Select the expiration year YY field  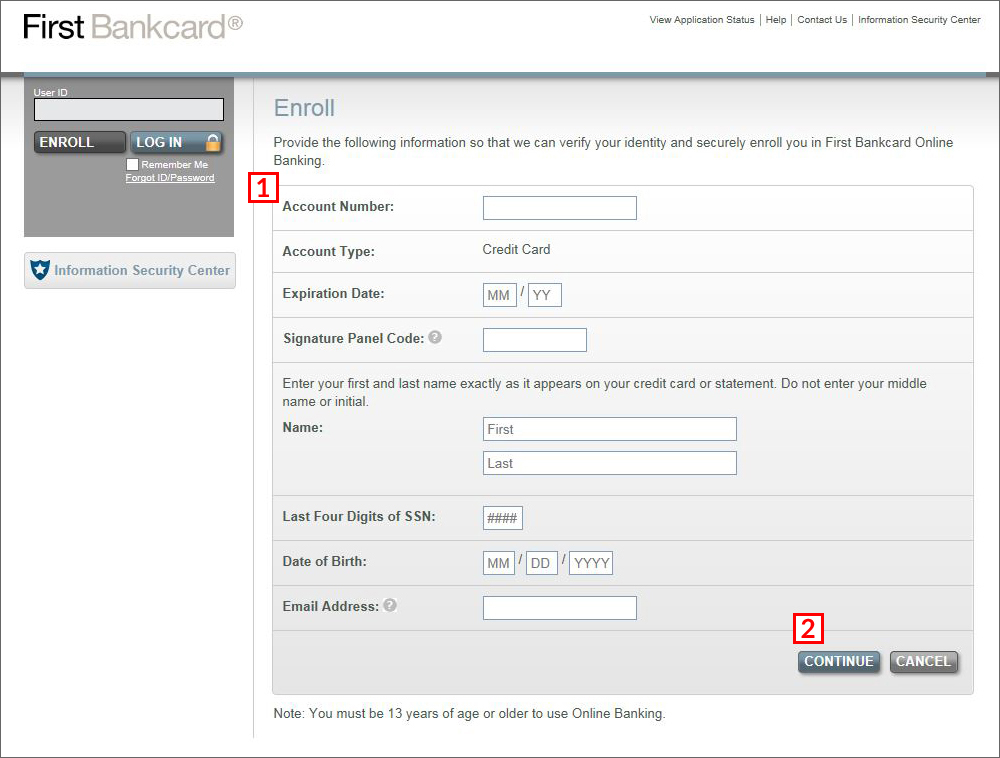click(545, 295)
